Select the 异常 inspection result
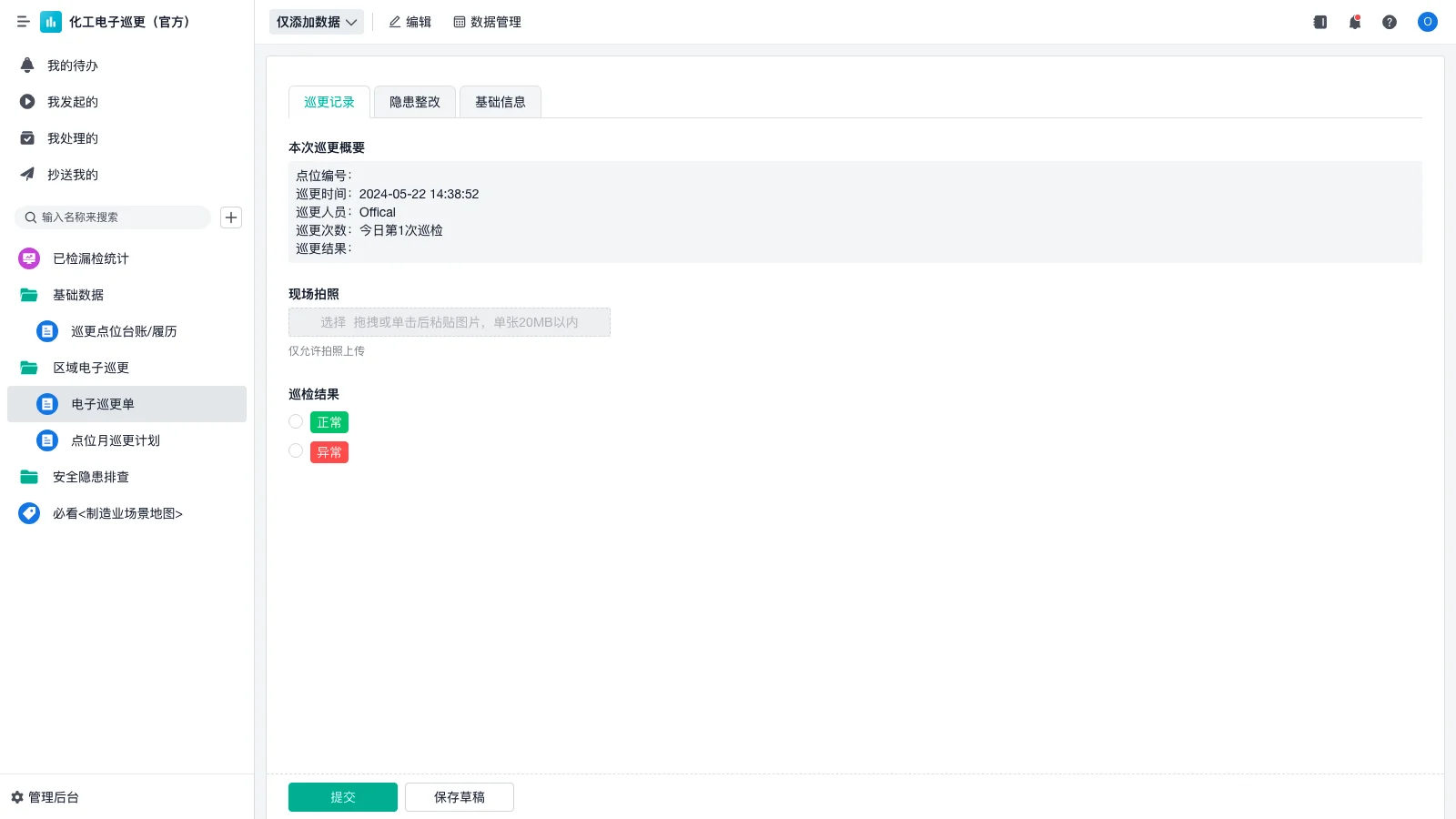 point(295,450)
